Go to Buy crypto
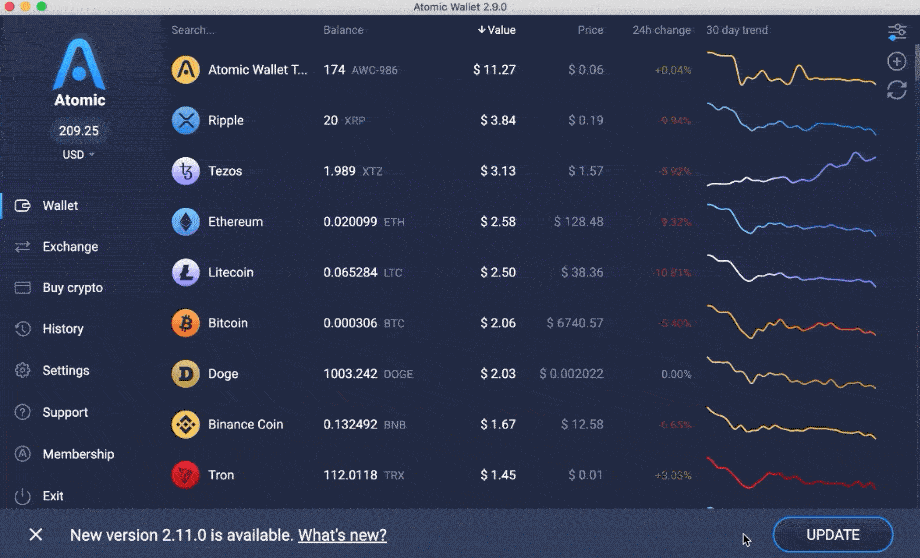Image resolution: width=920 pixels, height=558 pixels. [x=73, y=288]
